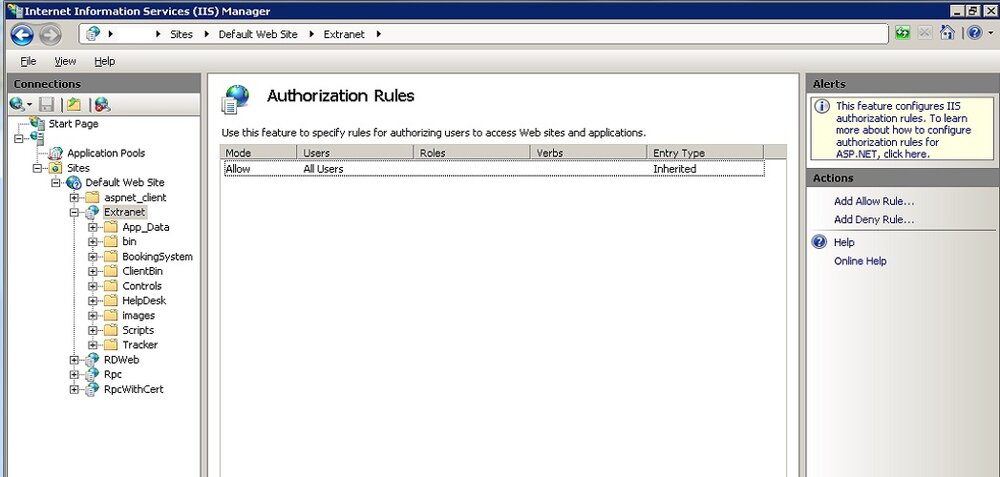The width and height of the screenshot is (1000, 477).
Task: Click the Create New Connection globe icon
Action: point(17,104)
